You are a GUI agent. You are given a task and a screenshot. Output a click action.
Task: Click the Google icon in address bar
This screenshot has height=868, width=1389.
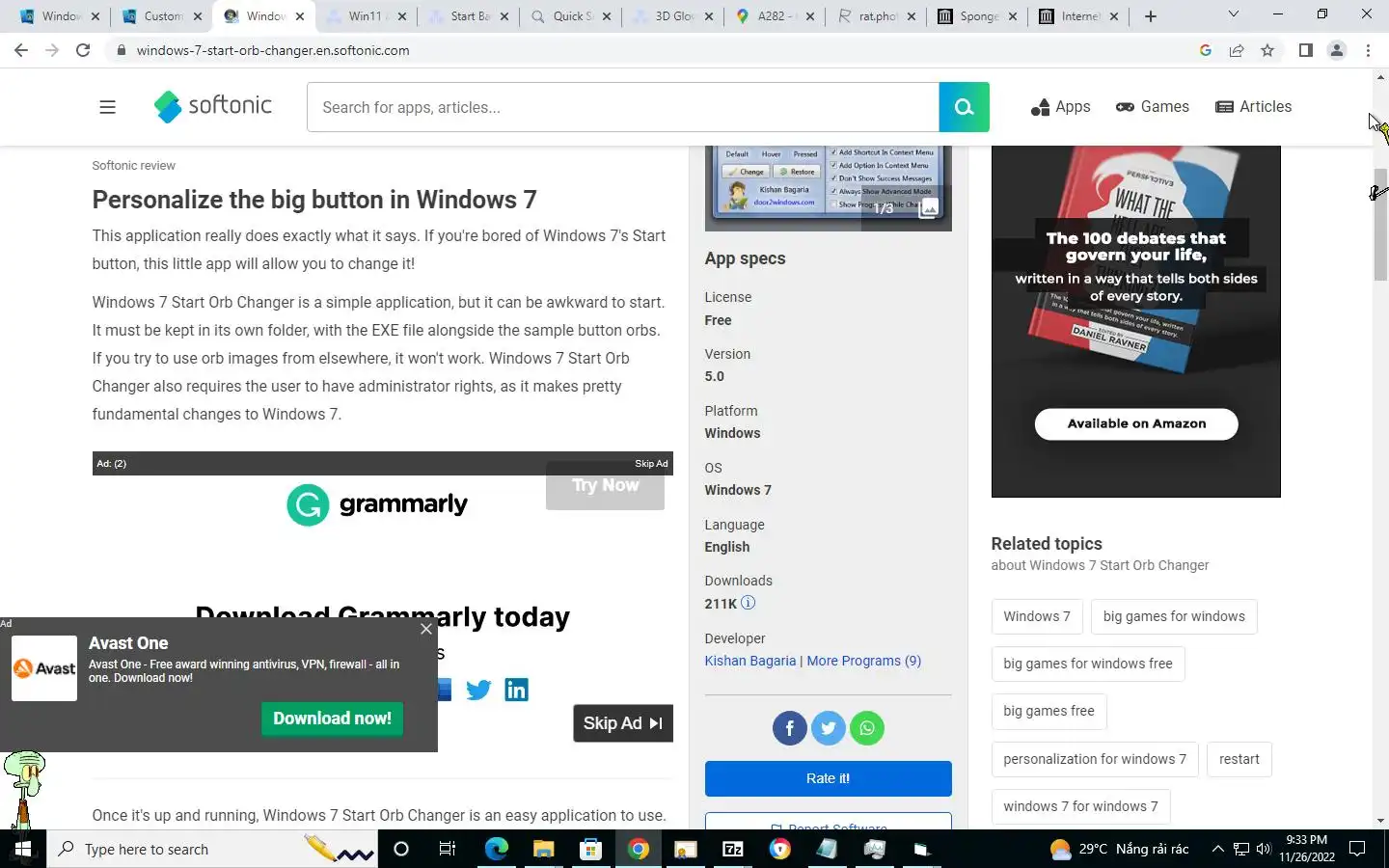click(x=1206, y=50)
